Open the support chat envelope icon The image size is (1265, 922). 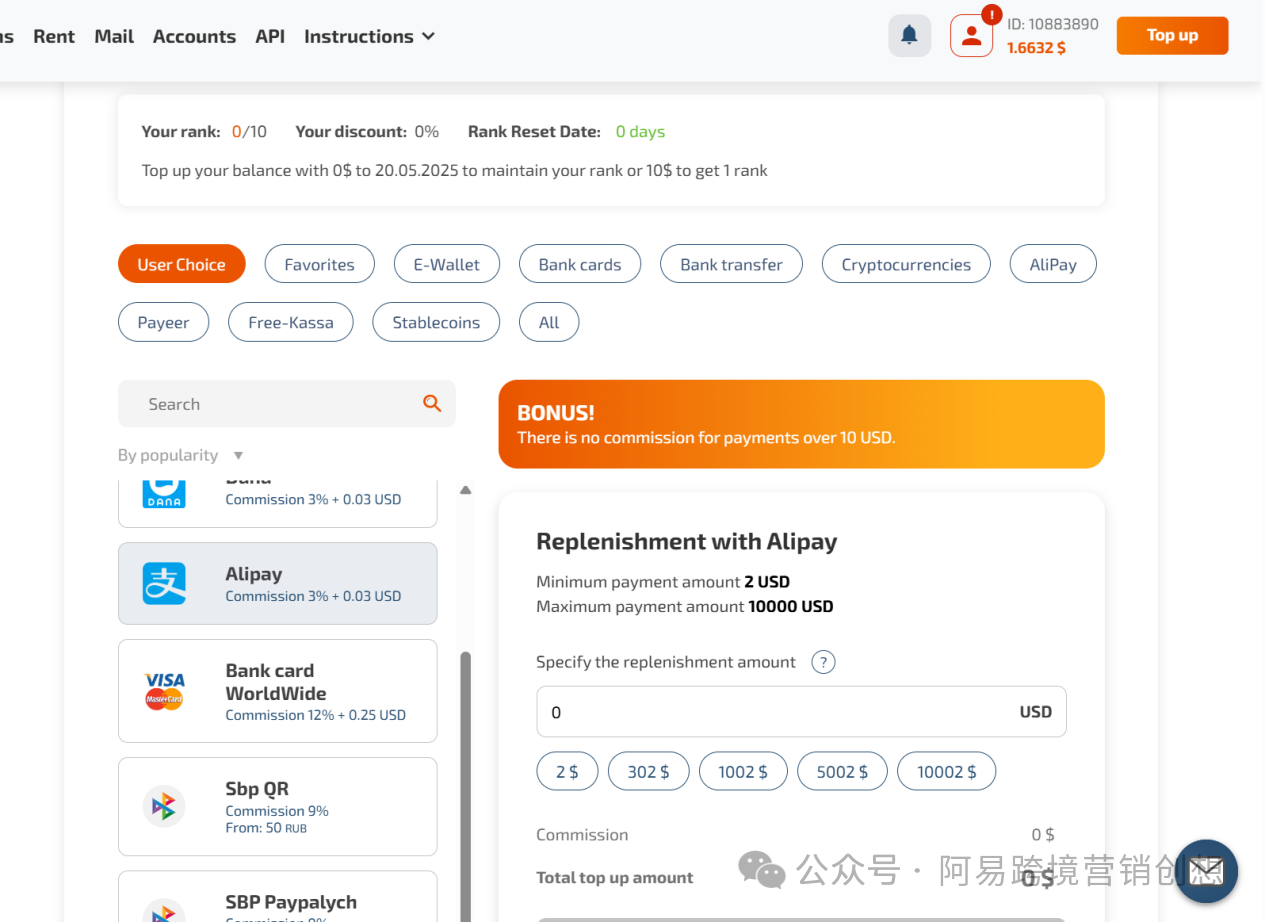[1206, 871]
